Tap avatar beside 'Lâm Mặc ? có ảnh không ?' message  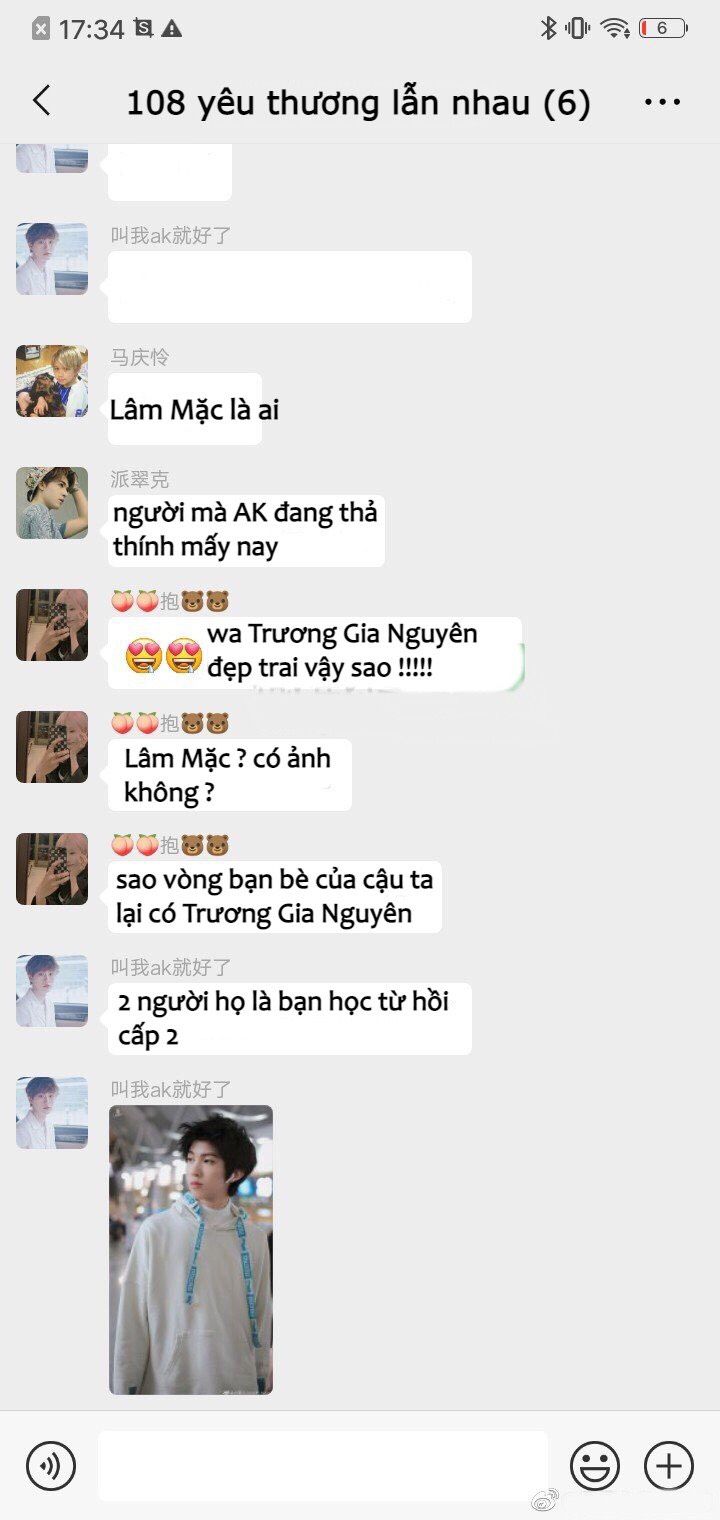pos(52,747)
